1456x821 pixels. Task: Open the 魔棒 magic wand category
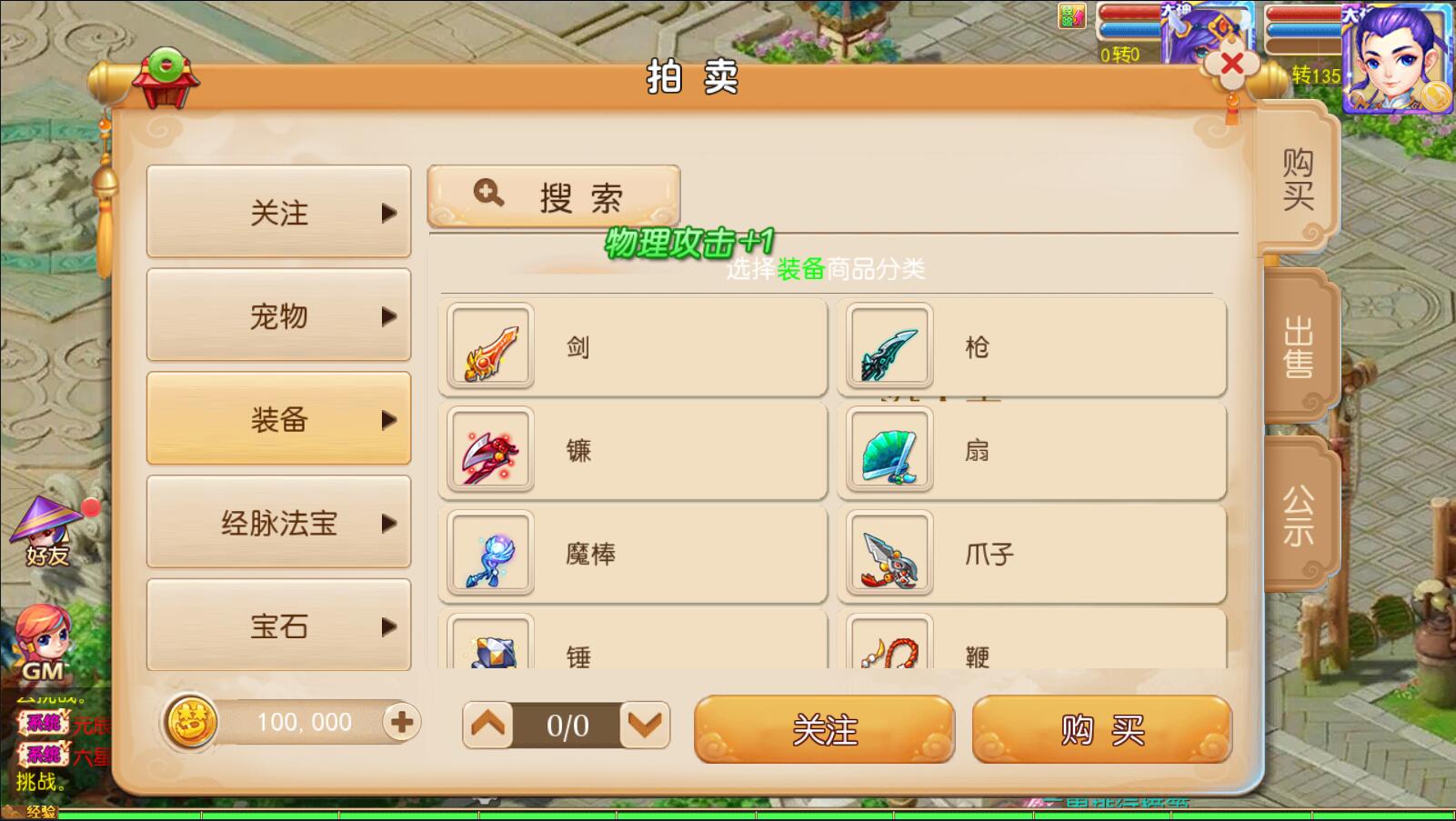pos(633,554)
